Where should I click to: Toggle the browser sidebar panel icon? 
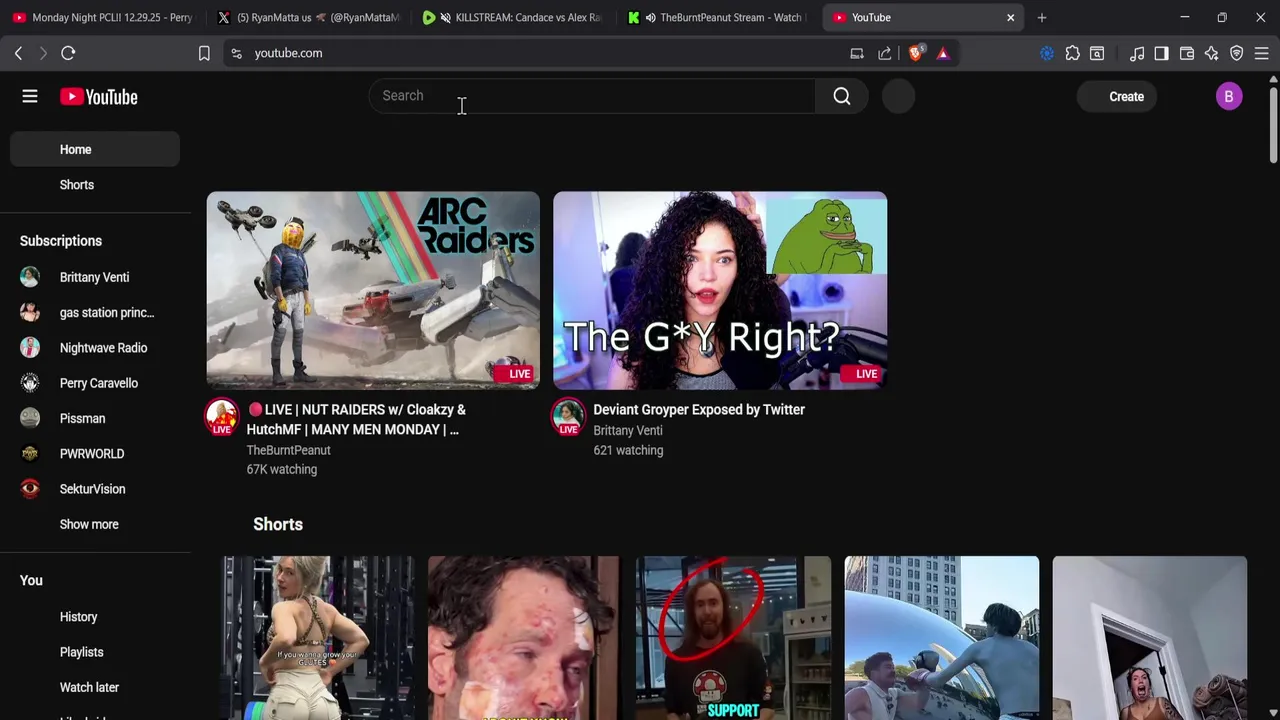1161,53
